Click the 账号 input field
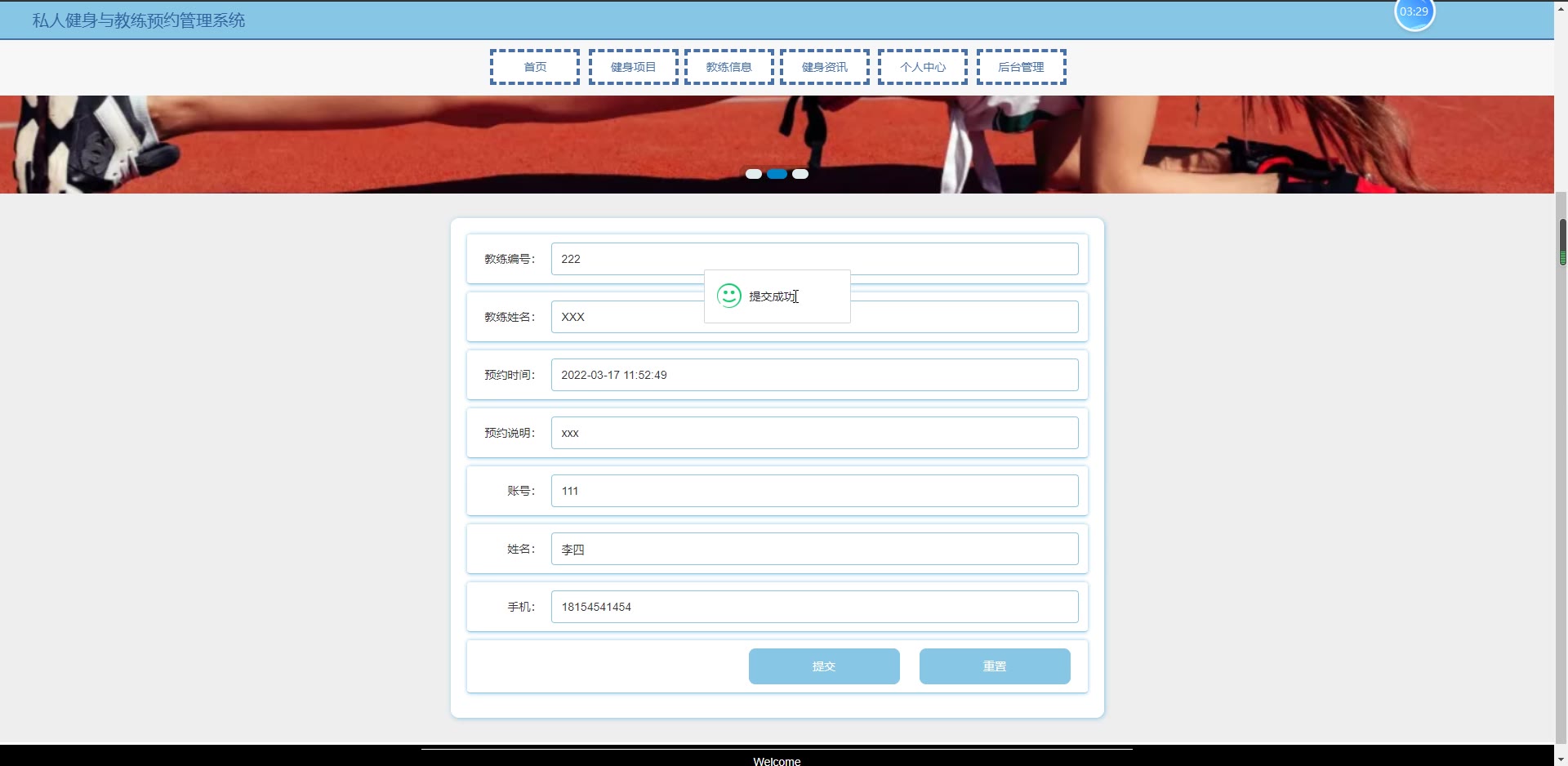The width and height of the screenshot is (1568, 766). pos(814,491)
